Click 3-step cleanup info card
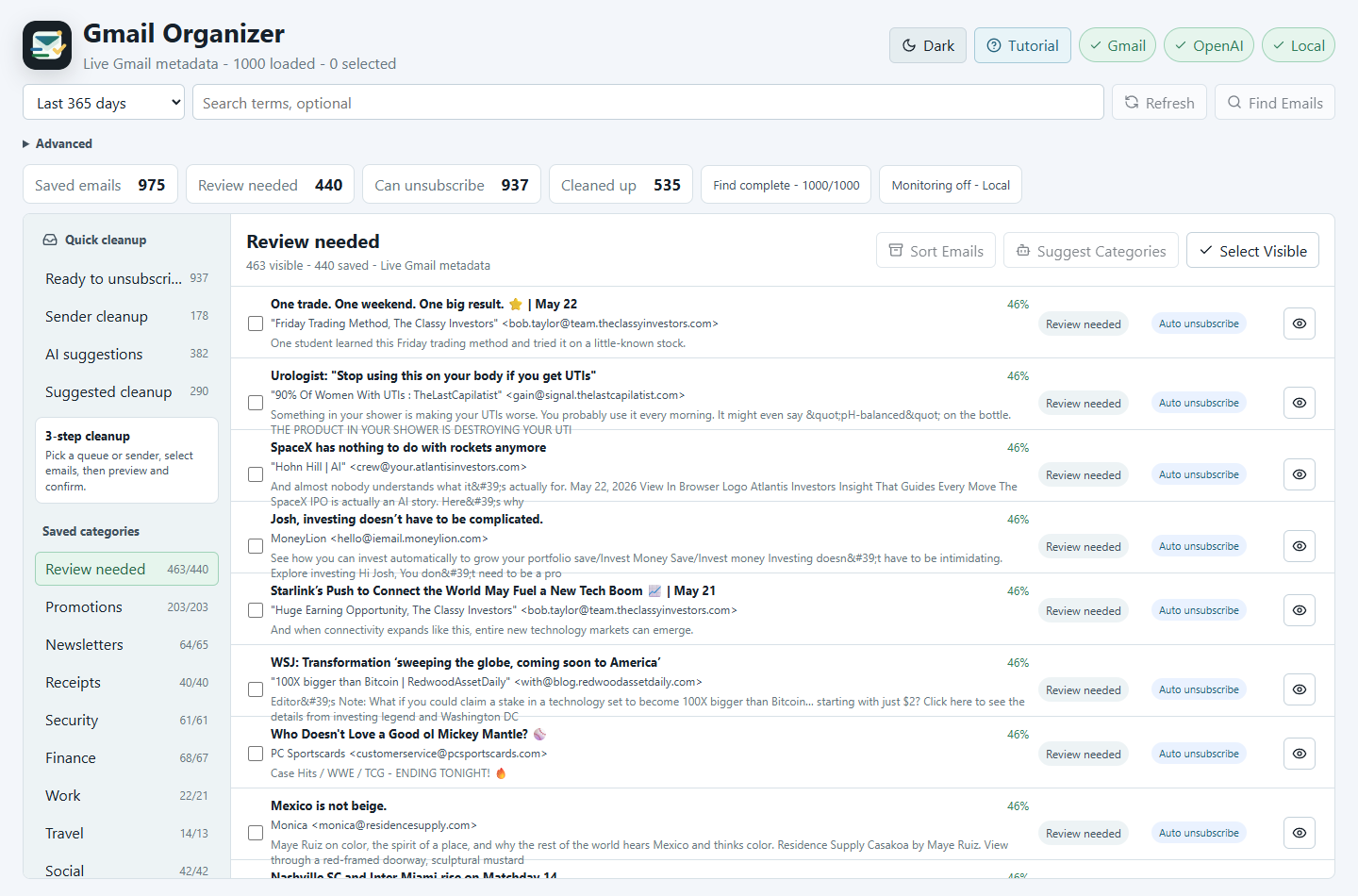 (126, 460)
